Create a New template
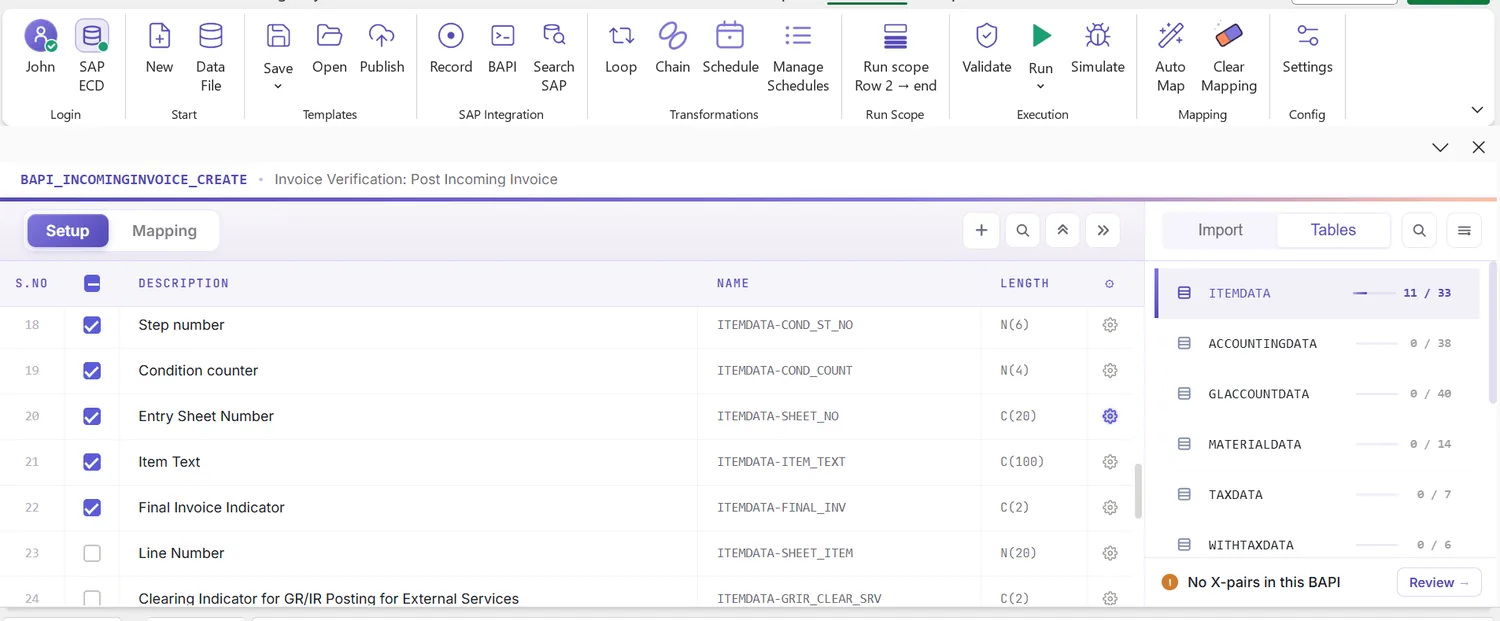 pyautogui.click(x=159, y=49)
